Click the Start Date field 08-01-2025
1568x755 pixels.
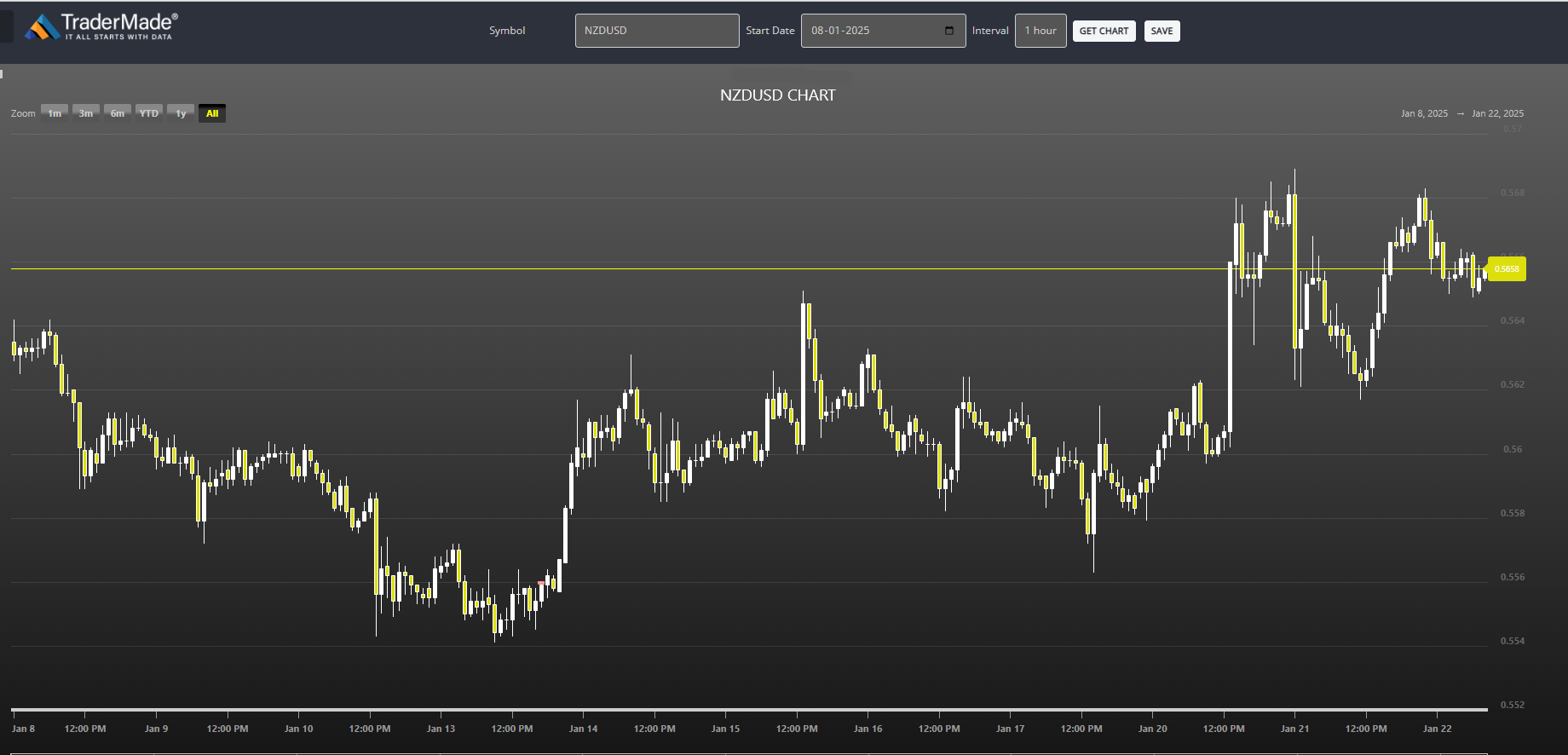(x=883, y=31)
